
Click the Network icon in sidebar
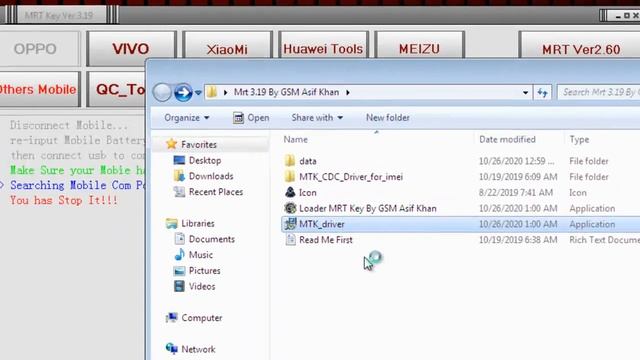click(x=171, y=349)
